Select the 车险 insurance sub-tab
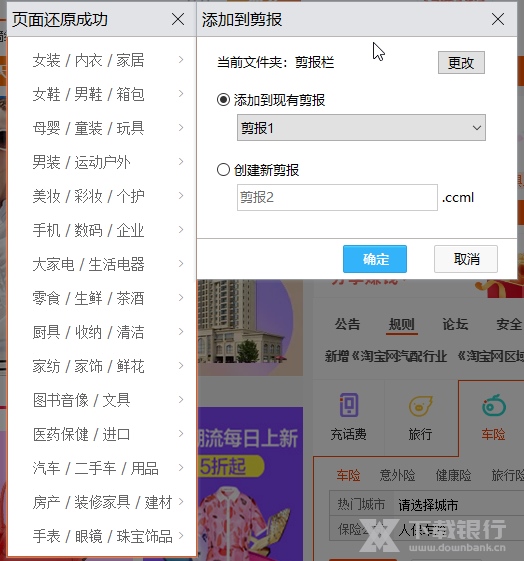The image size is (524, 561). coord(348,475)
